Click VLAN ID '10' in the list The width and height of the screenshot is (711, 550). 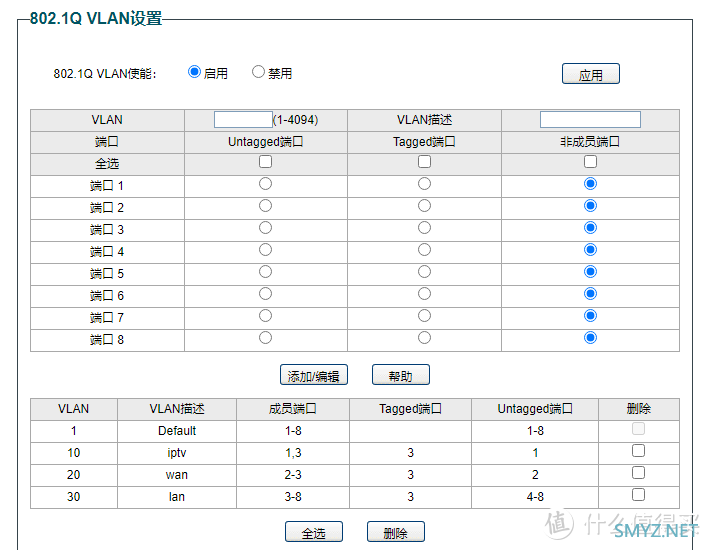click(x=73, y=453)
